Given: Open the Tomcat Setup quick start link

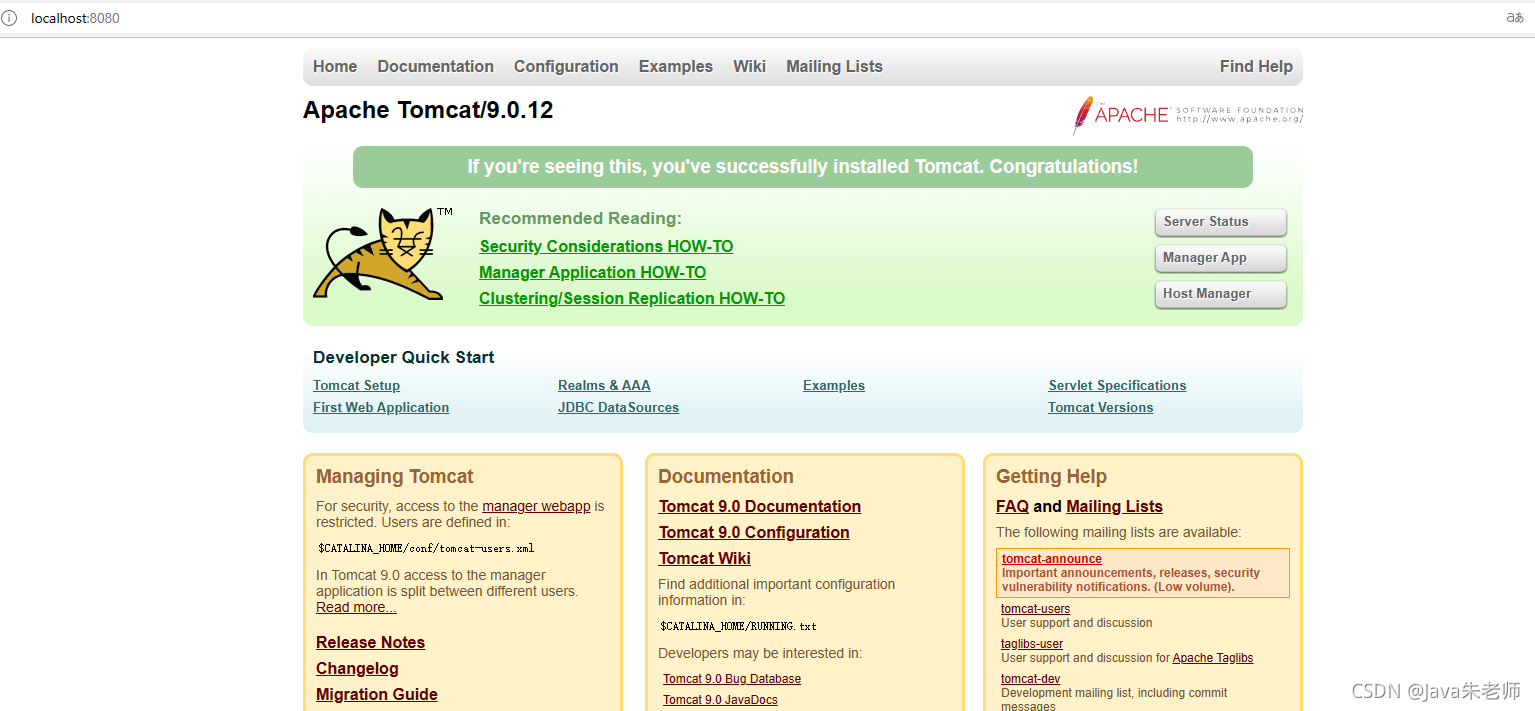Looking at the screenshot, I should [356, 385].
